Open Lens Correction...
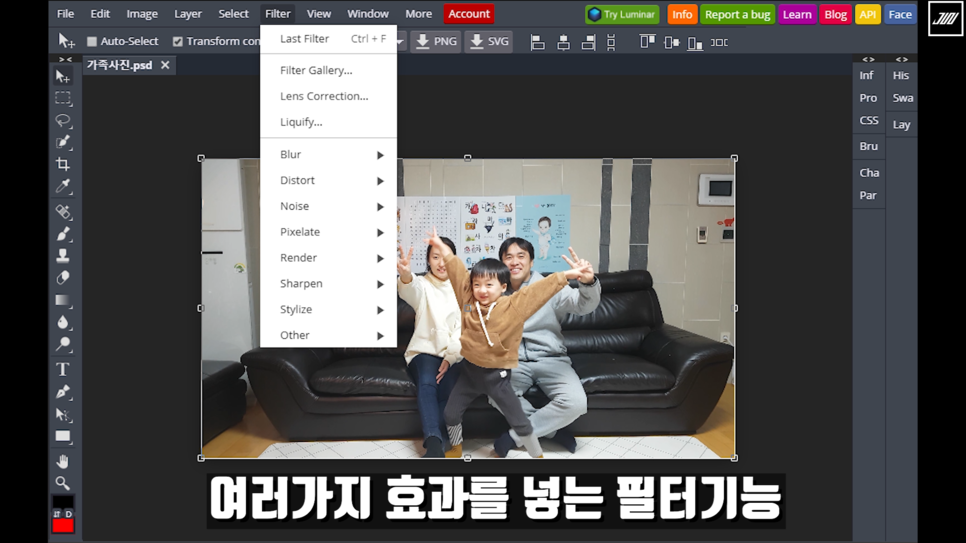The width and height of the screenshot is (966, 543). (x=328, y=96)
